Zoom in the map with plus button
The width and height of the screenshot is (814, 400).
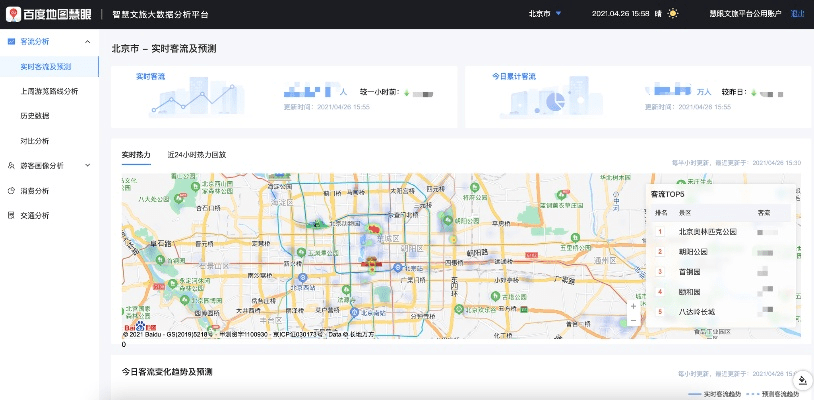[x=632, y=306]
